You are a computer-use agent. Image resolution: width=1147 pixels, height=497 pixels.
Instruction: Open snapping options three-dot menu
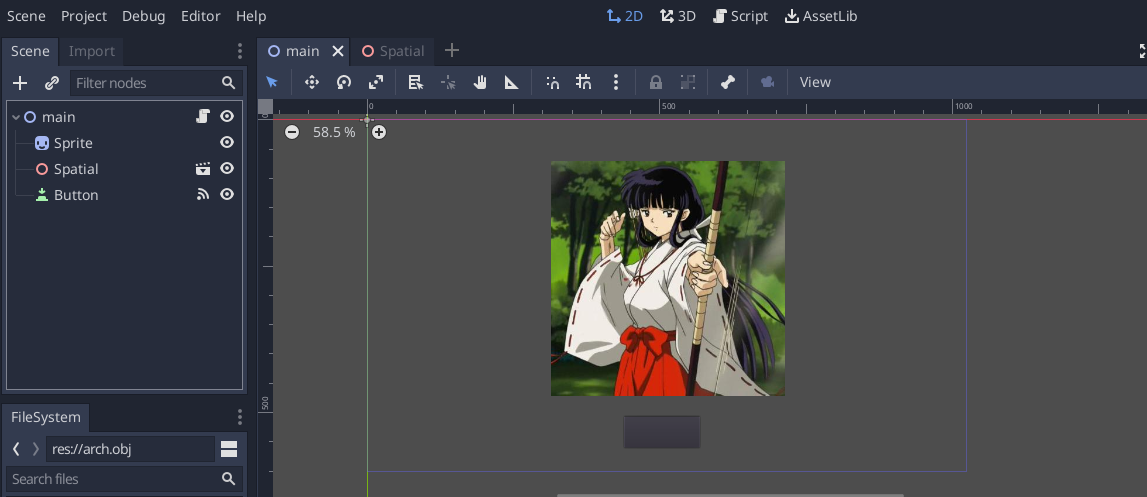point(616,82)
